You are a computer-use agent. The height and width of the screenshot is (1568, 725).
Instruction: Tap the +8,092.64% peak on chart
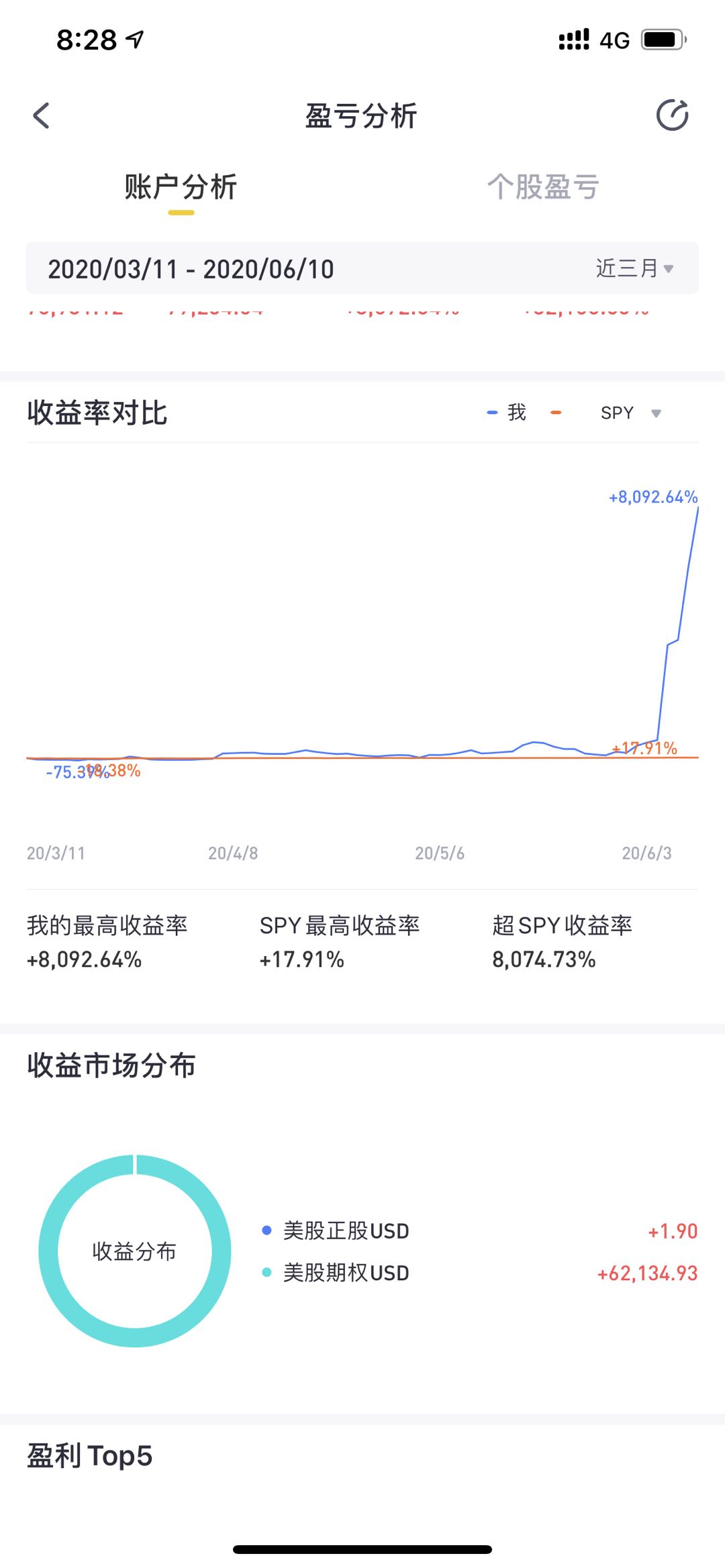(x=653, y=497)
